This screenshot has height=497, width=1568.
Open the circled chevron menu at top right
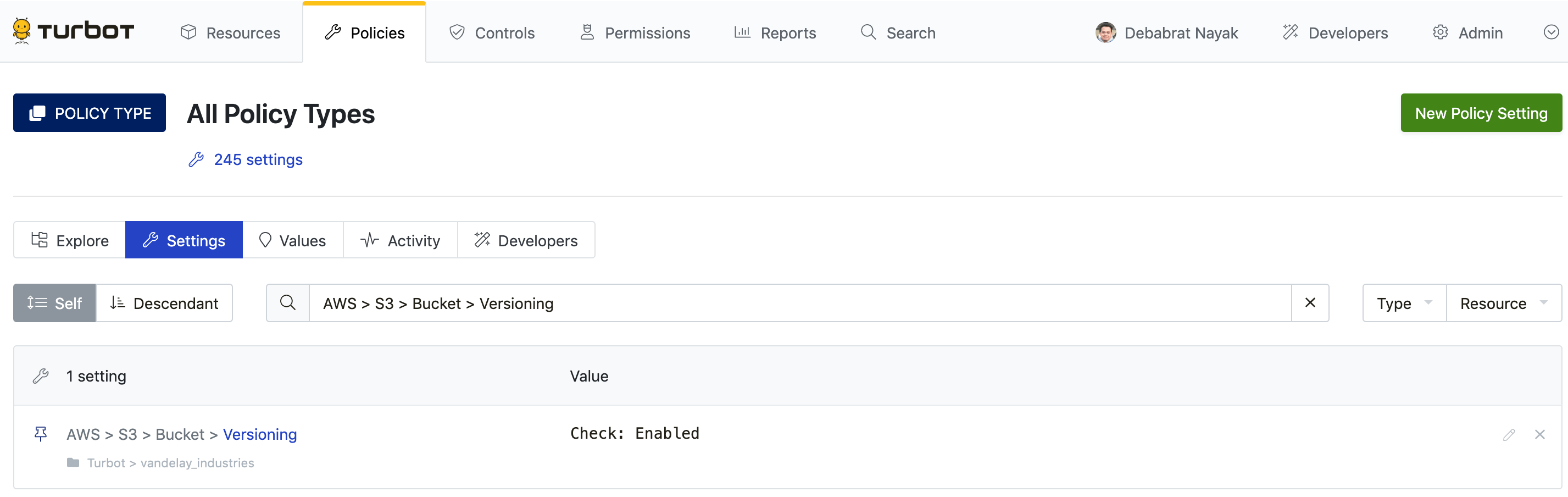click(x=1551, y=32)
